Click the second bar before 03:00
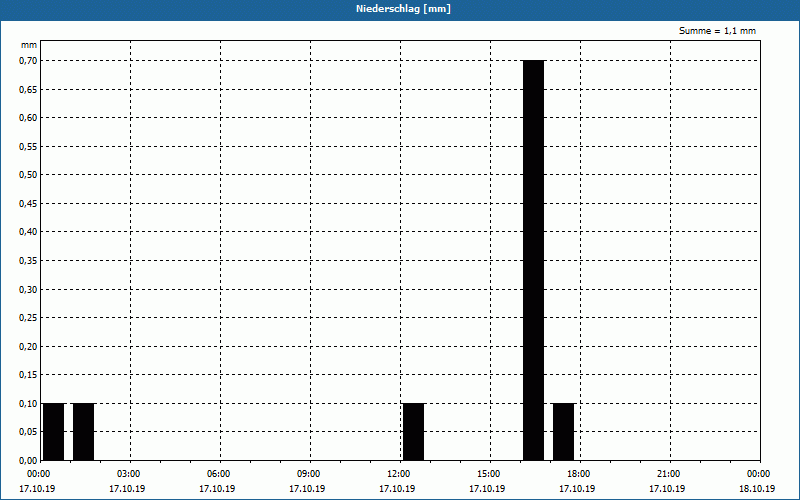Screen dimensions: 800x500 [x=83, y=432]
